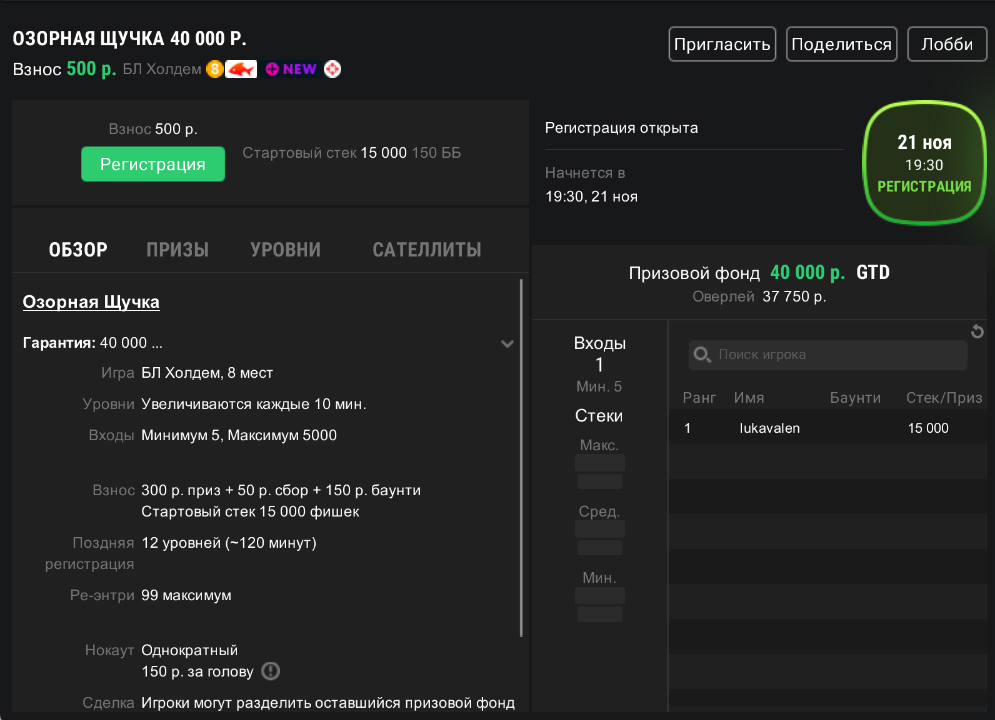The image size is (995, 720).
Task: Select the Сателлиты tab
Action: tap(426, 250)
